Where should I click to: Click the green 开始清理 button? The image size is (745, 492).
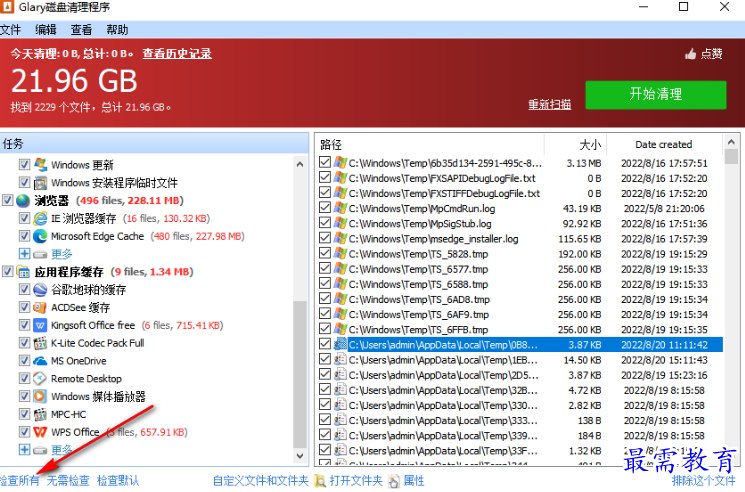pos(656,95)
